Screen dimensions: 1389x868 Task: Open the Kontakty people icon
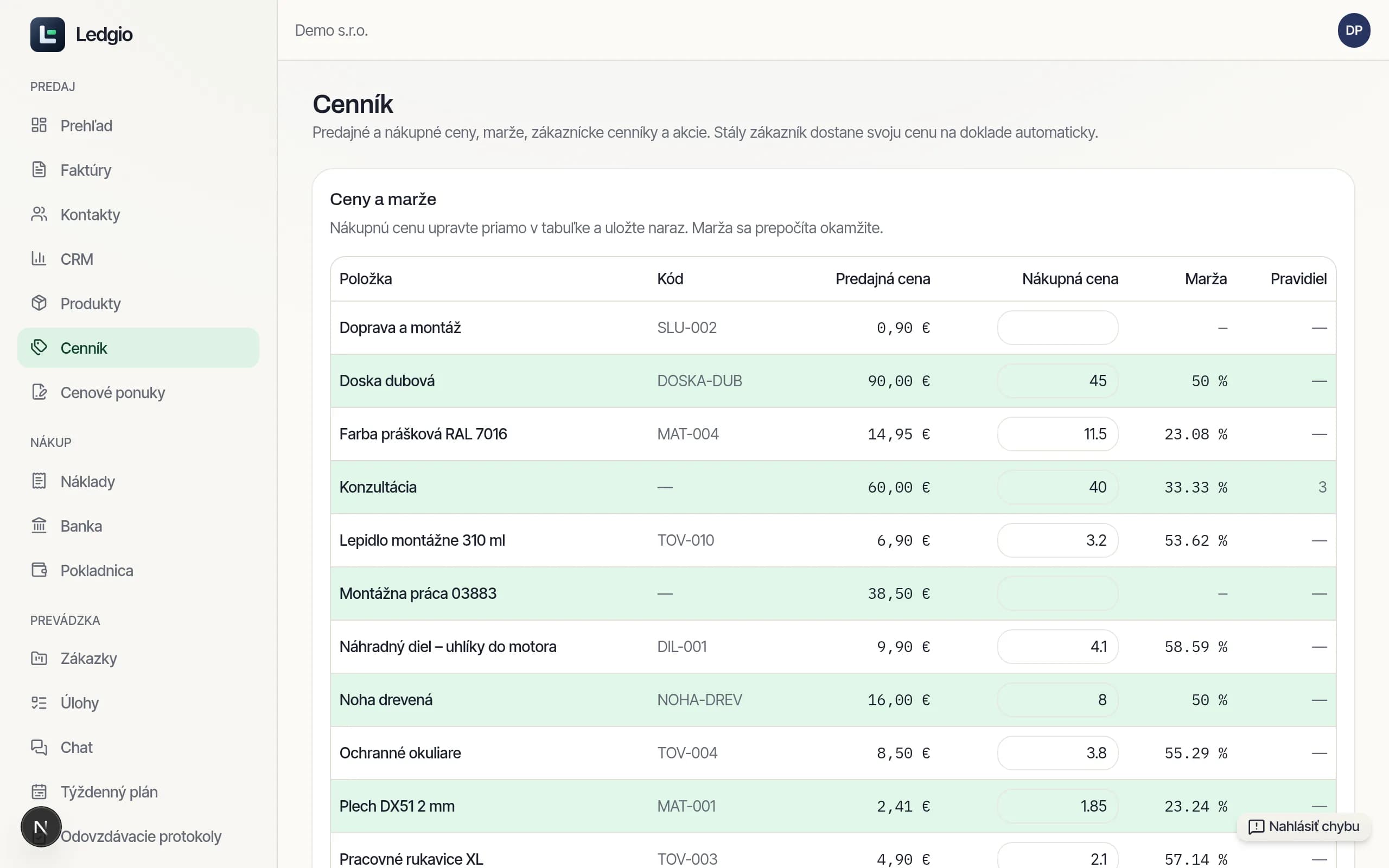tap(39, 214)
